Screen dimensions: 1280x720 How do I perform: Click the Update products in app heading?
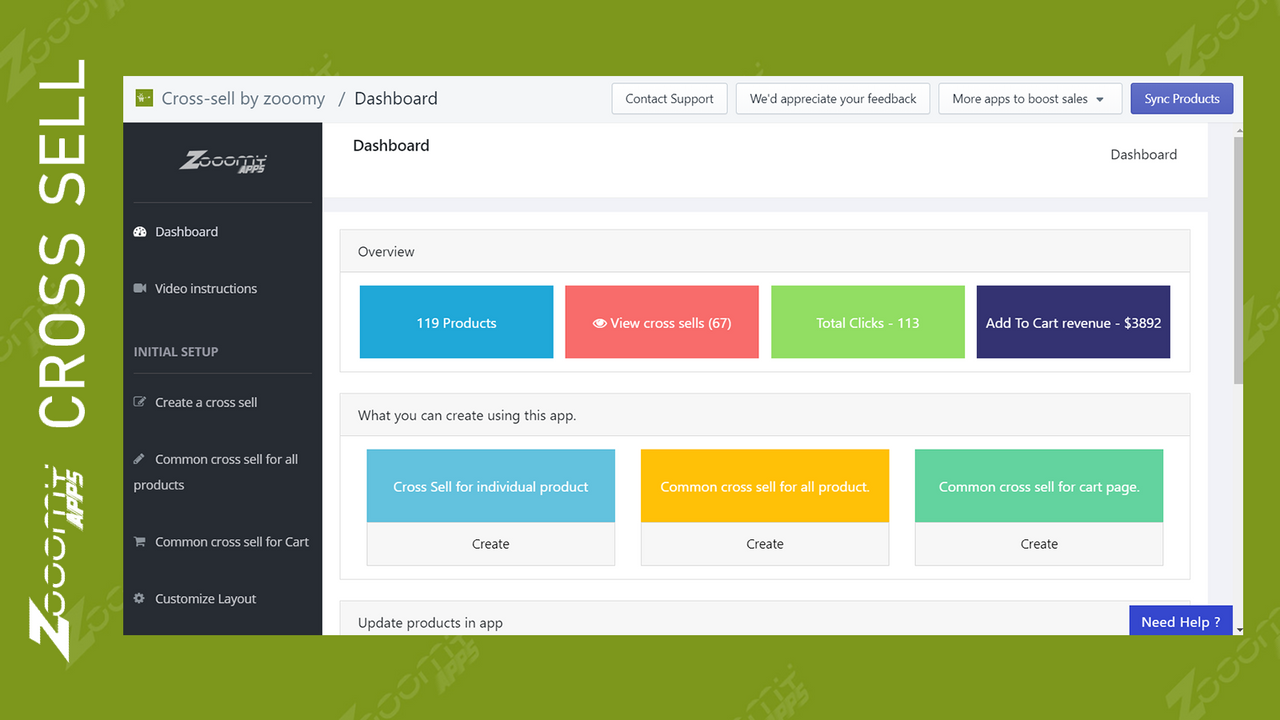tap(430, 623)
